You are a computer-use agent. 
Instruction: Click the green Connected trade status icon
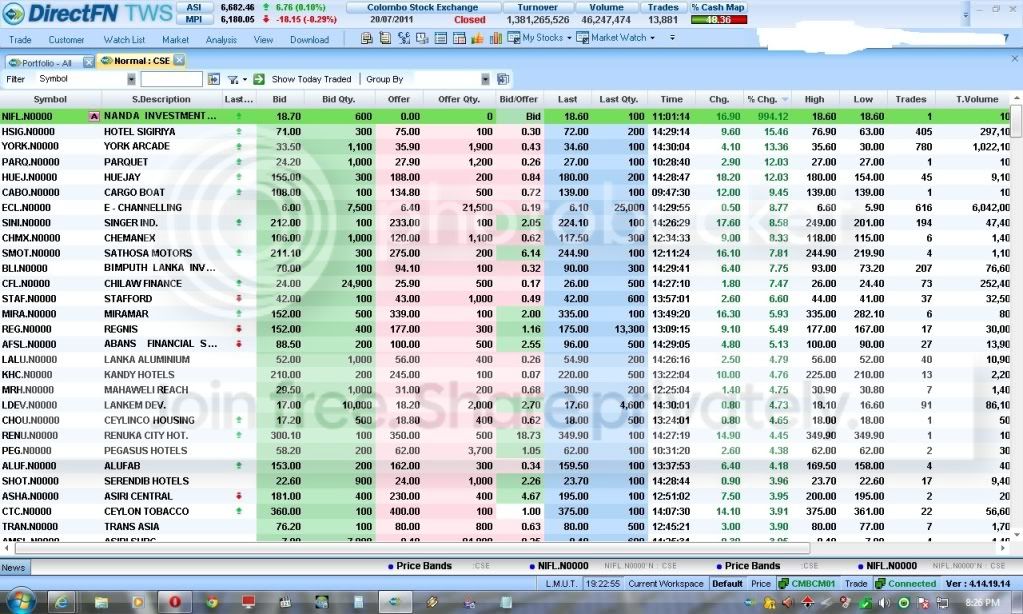coord(880,583)
